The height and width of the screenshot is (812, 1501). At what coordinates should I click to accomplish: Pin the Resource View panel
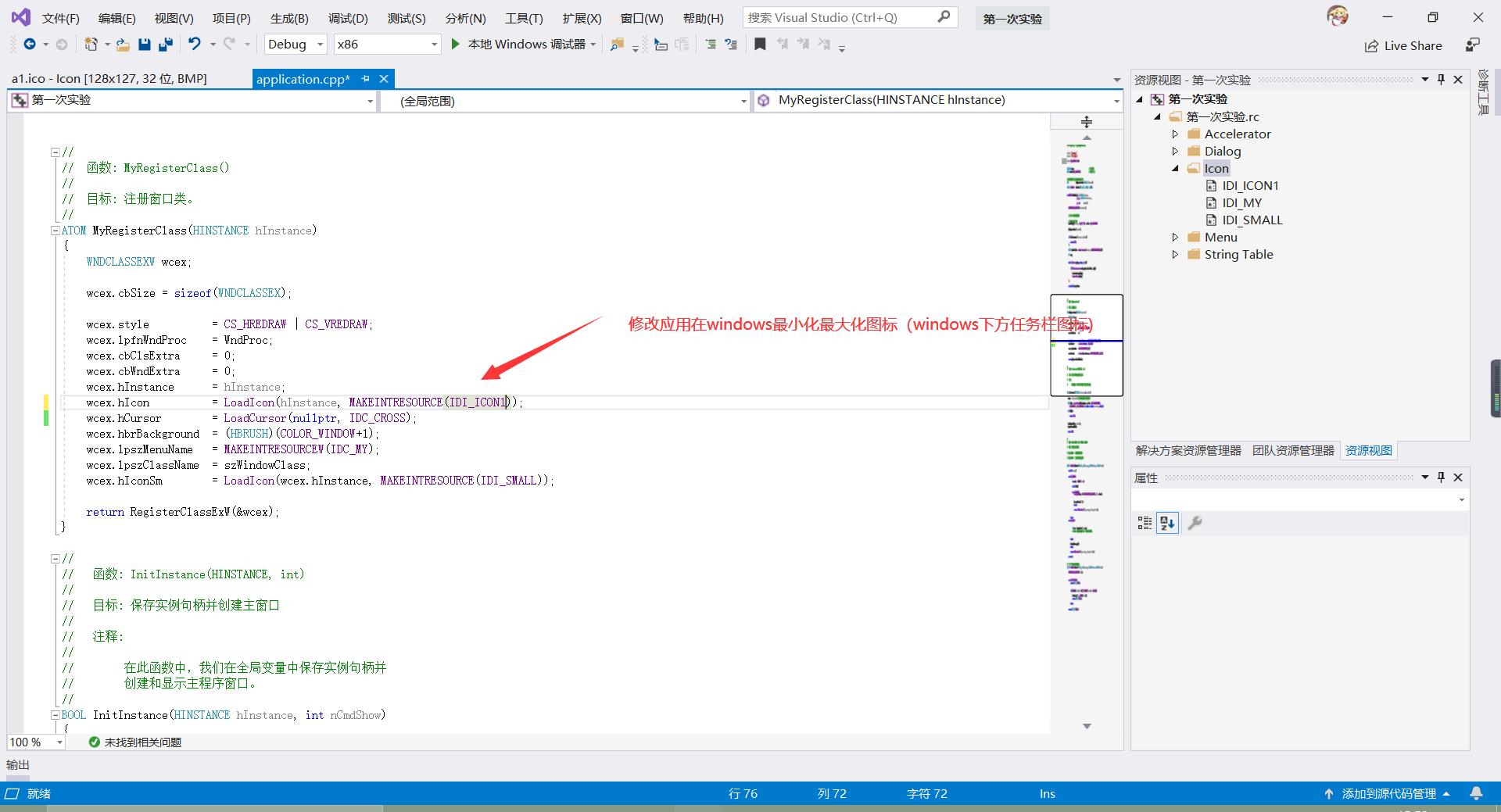pyautogui.click(x=1441, y=79)
